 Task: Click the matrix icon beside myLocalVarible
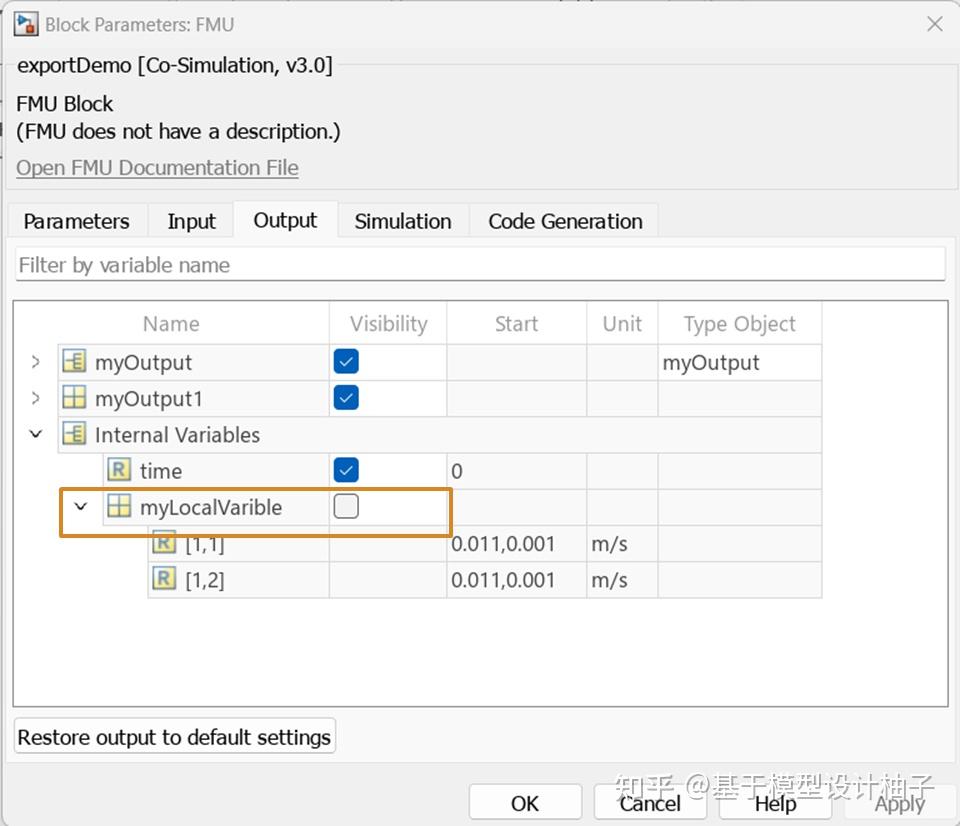tap(118, 507)
